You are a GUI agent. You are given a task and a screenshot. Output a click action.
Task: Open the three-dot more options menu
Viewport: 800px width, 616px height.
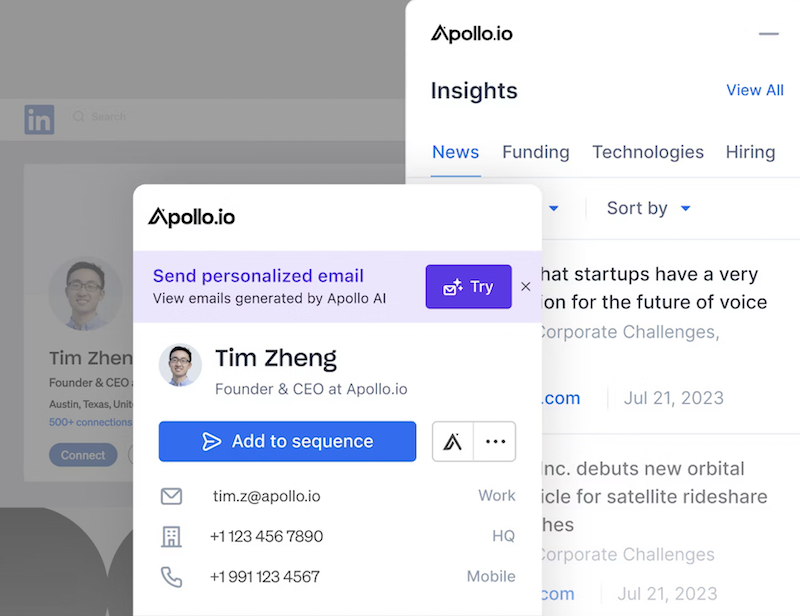coord(495,441)
